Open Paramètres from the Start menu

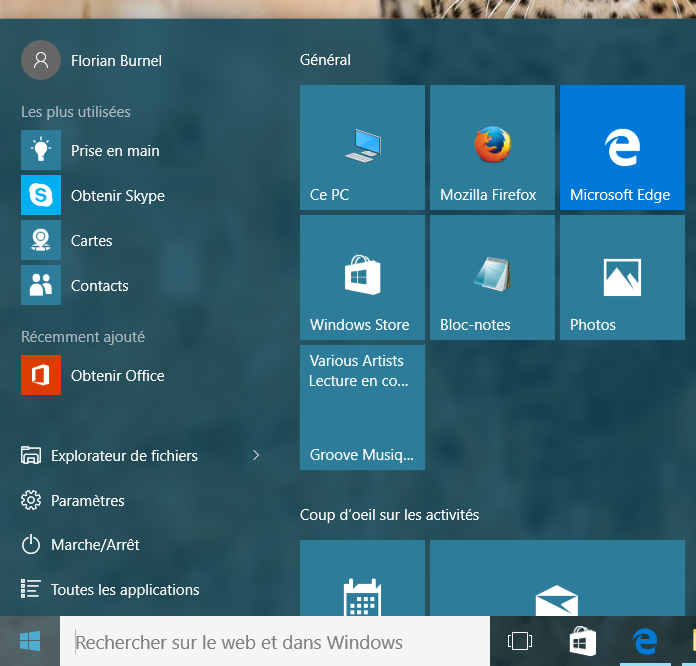[x=88, y=501]
